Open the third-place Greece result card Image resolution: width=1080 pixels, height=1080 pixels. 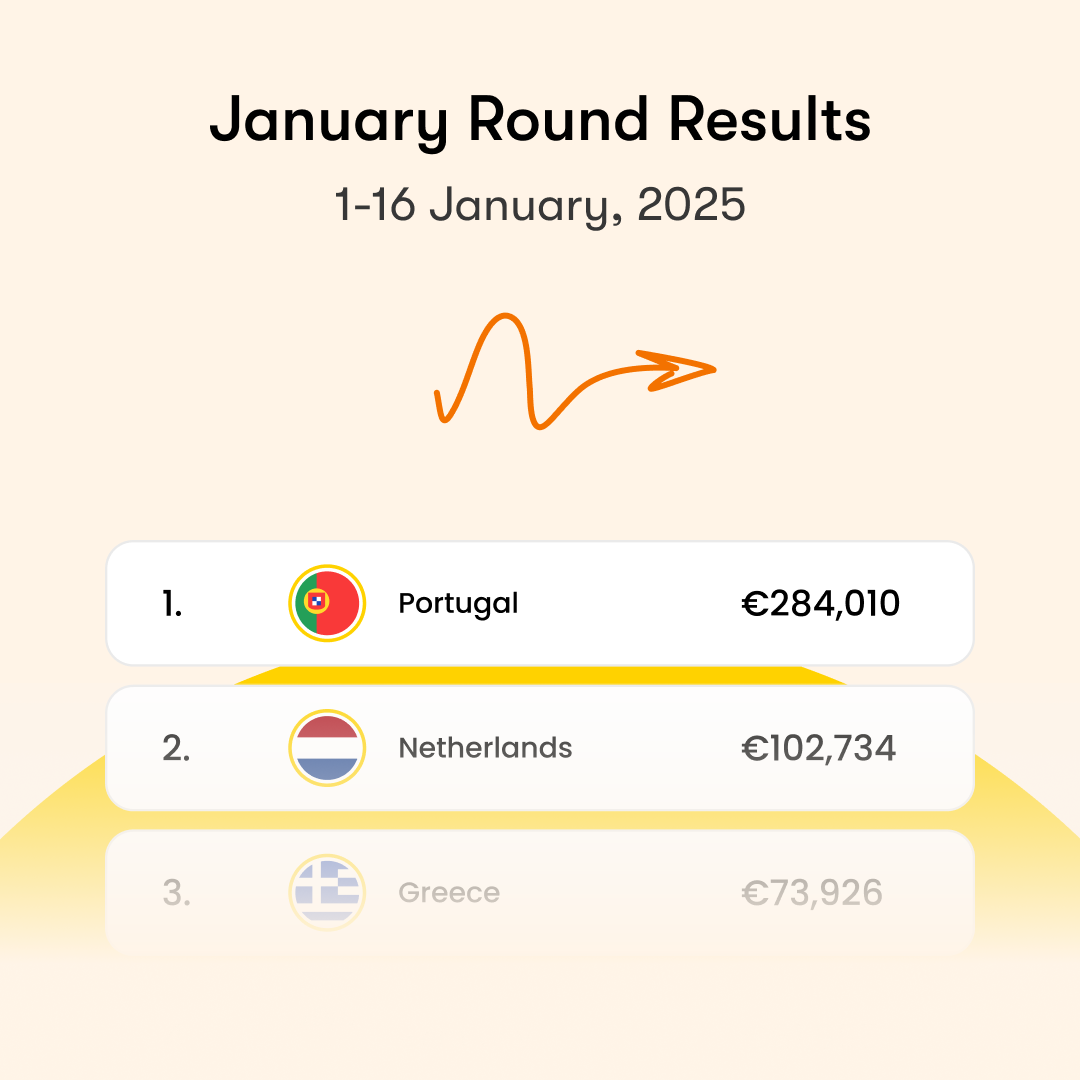(620, 925)
